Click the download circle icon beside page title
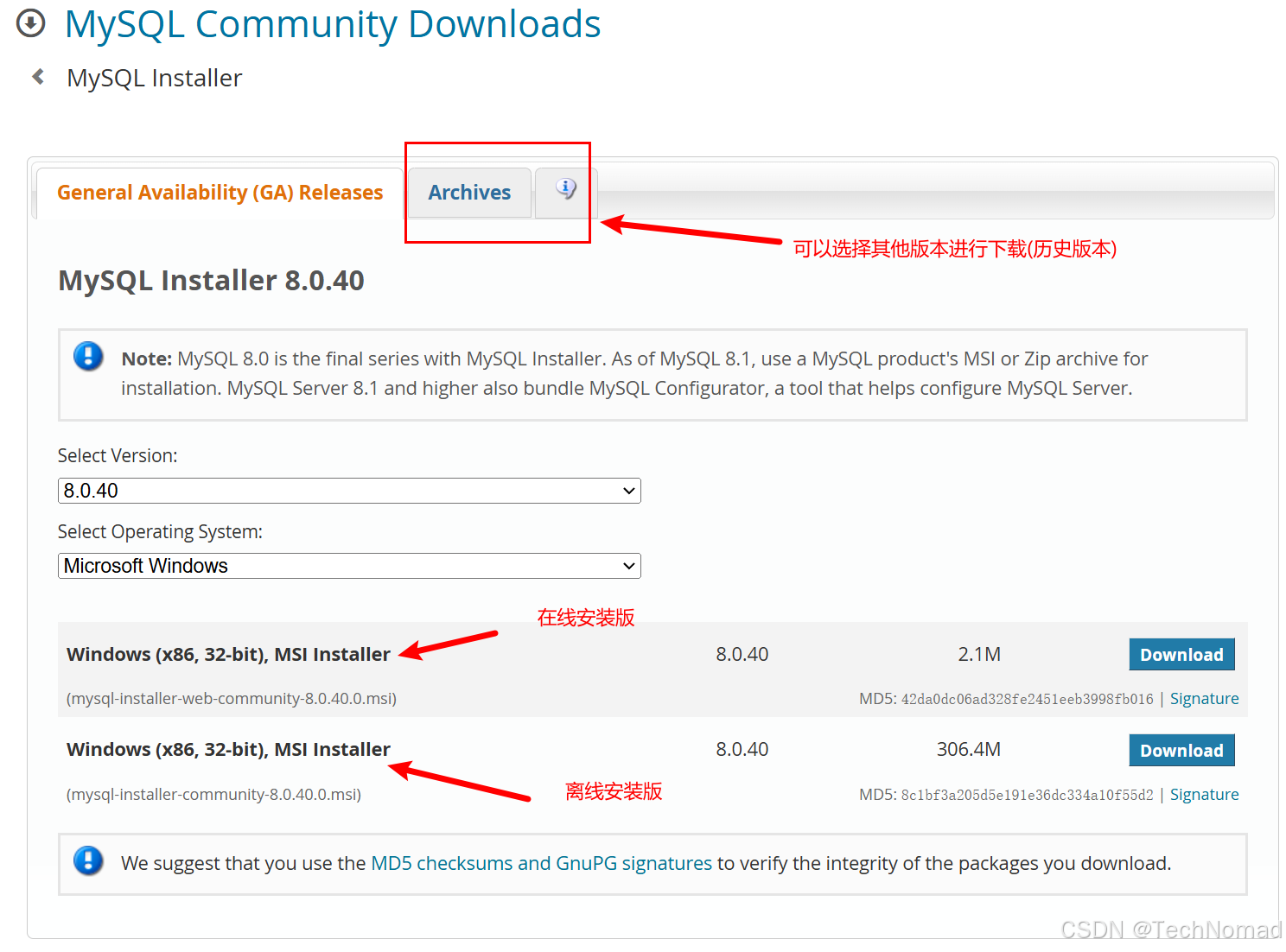Viewport: 1286px width, 952px height. click(31, 23)
